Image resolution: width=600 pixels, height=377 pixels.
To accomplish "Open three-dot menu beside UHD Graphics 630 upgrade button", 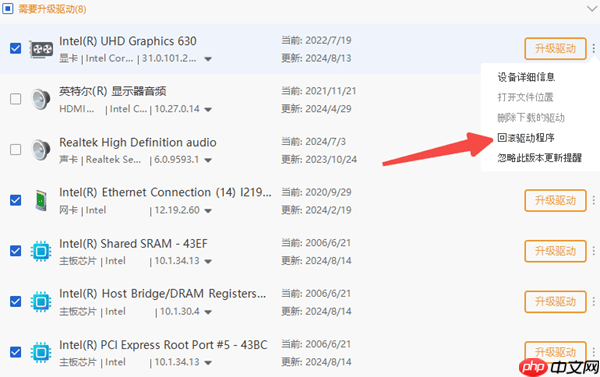I will click(x=593, y=49).
